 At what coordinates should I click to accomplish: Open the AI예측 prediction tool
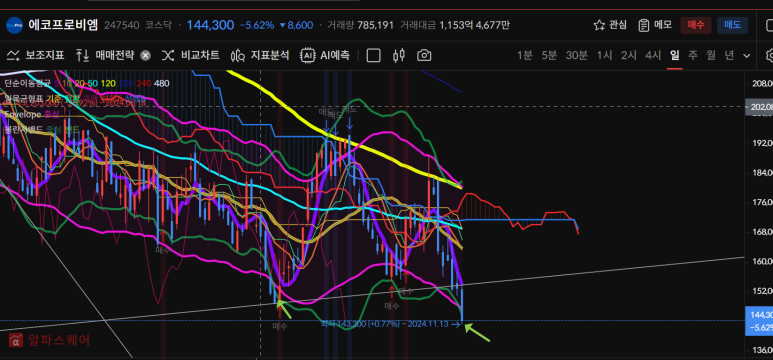click(x=325, y=55)
